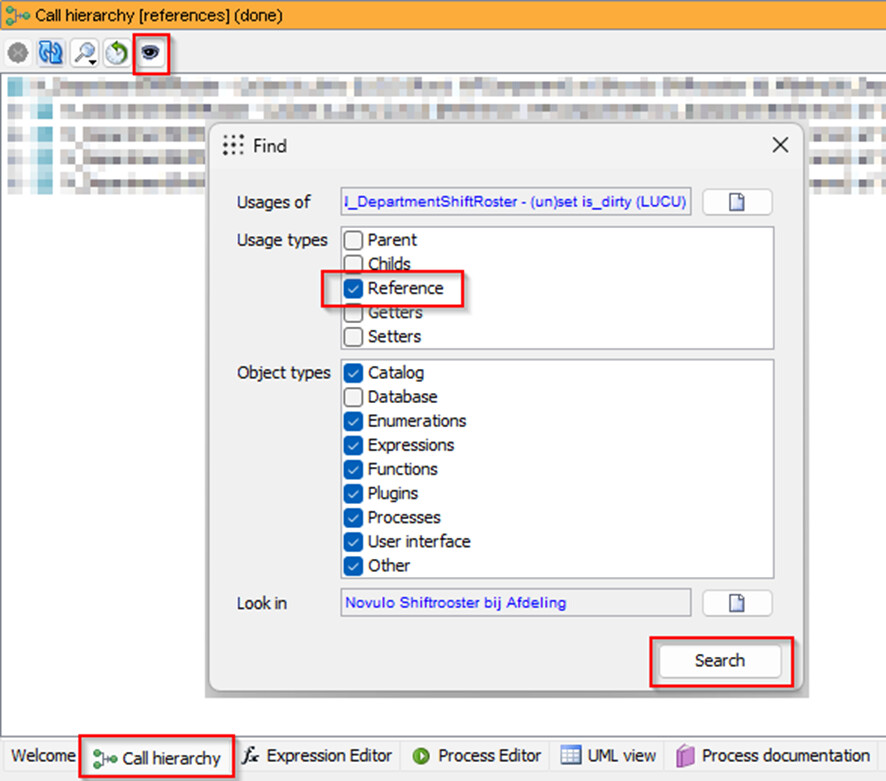Check the Database object type
Screen dimensions: 886x781
click(x=353, y=397)
